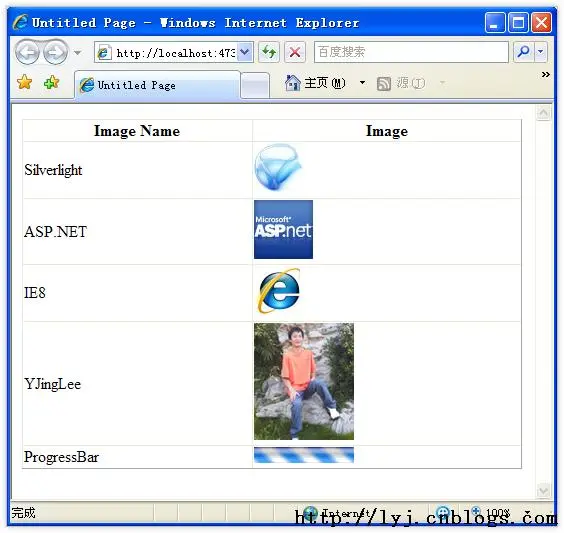Click scrollbar down arrow
The width and height of the screenshot is (564, 533).
[543, 491]
